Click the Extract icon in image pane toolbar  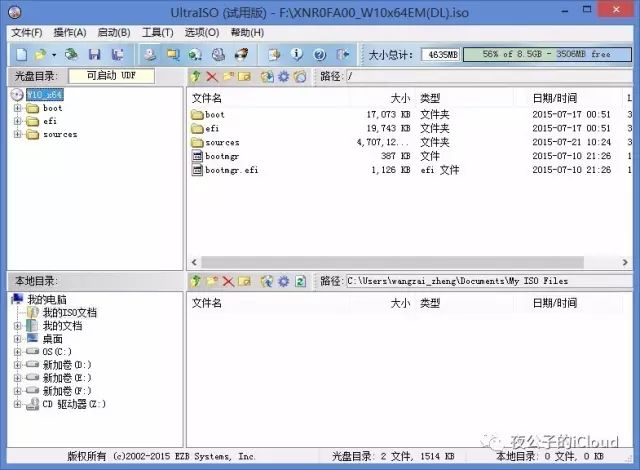(x=267, y=76)
